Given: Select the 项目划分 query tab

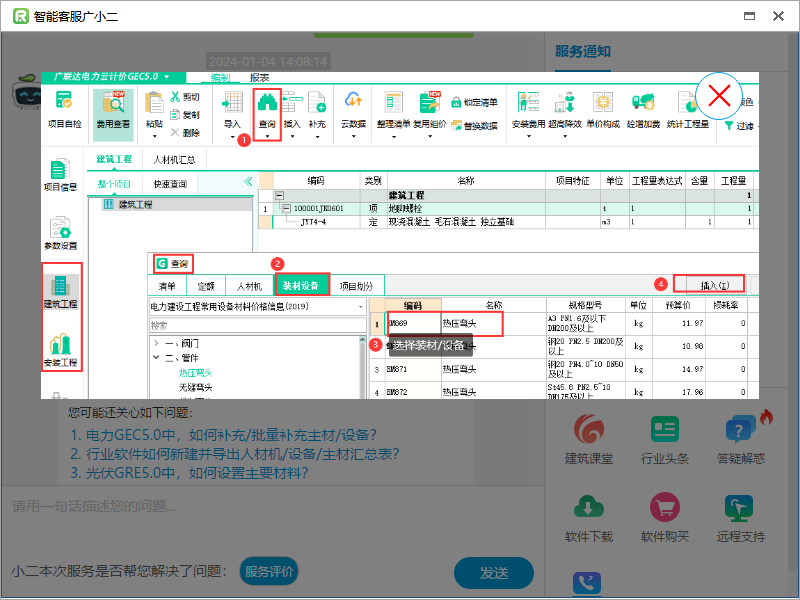Looking at the screenshot, I should pos(356,286).
